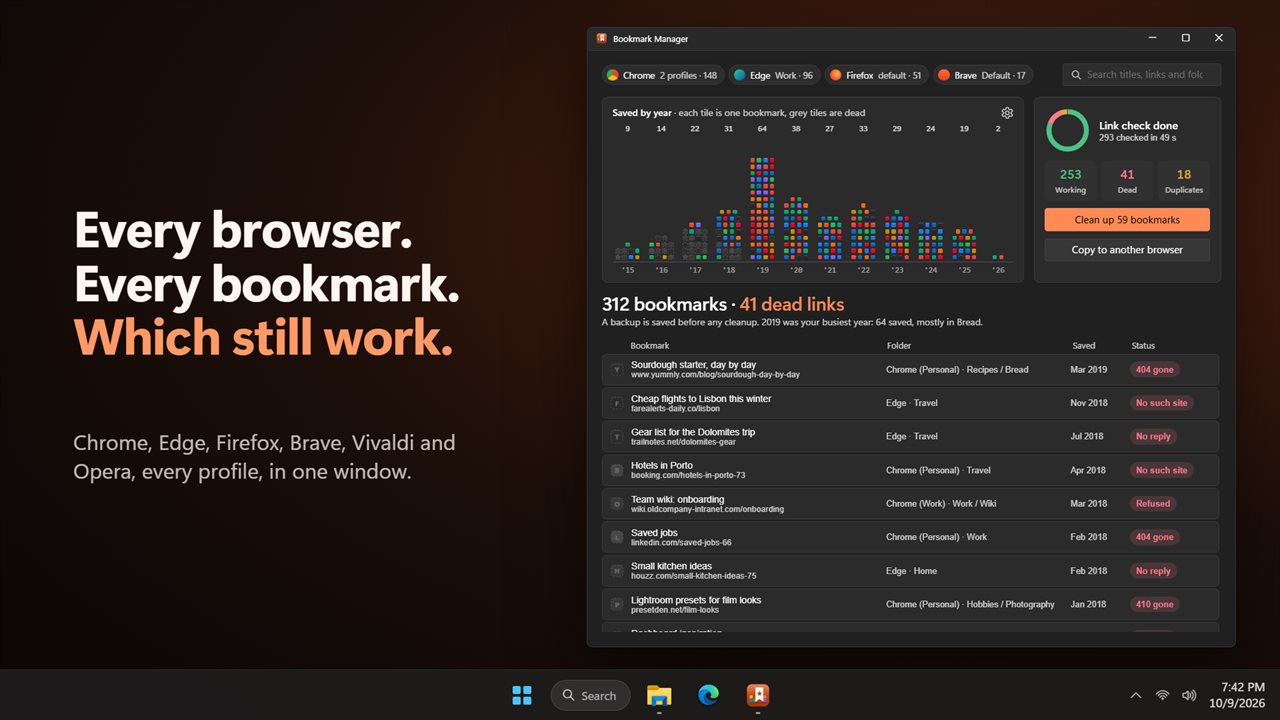Click the taskbar Search box

click(x=590, y=695)
